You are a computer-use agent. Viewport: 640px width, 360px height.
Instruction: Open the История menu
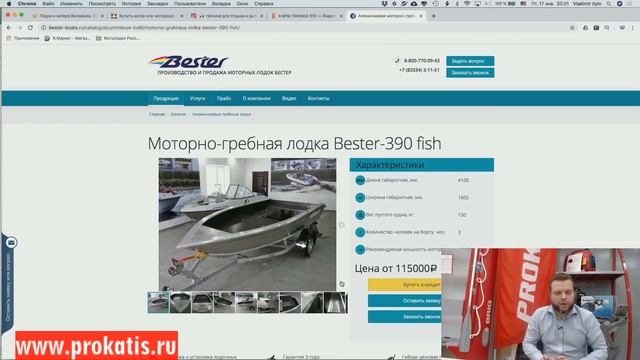131,3
